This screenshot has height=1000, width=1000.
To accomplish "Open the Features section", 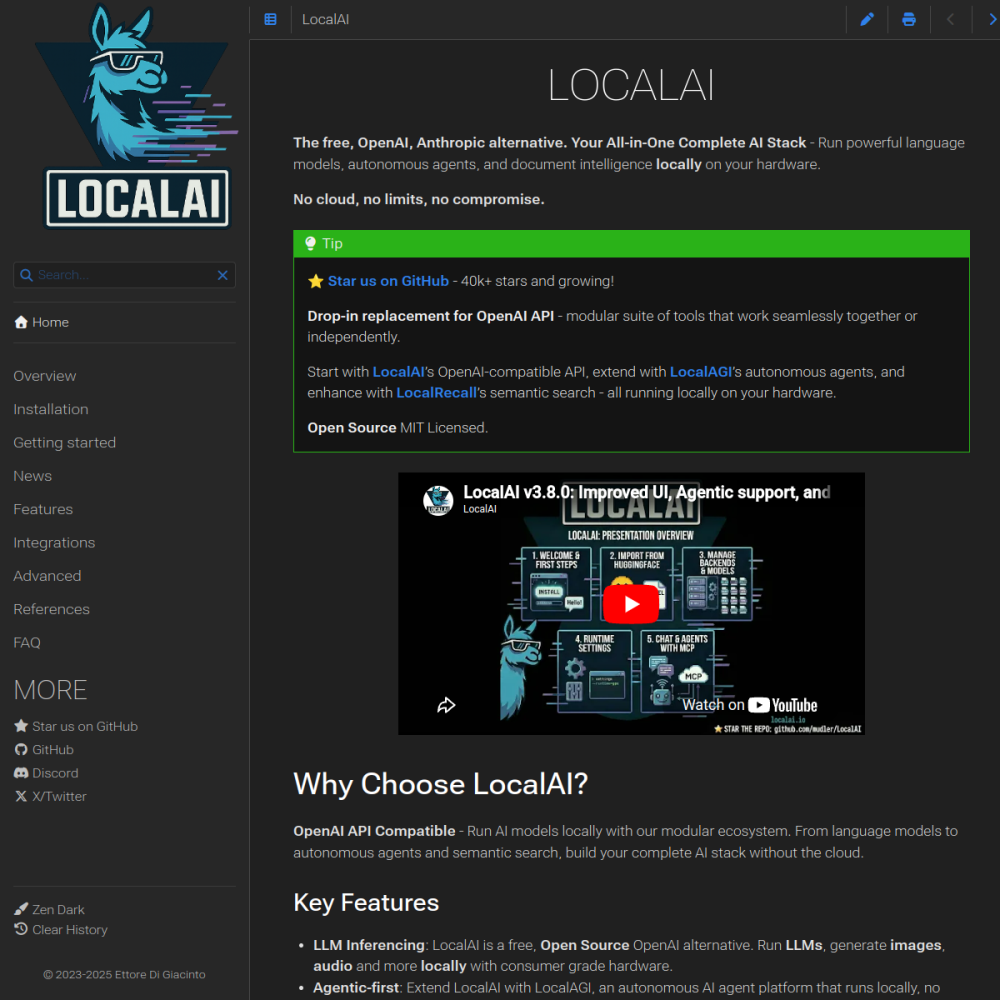I will coord(43,509).
